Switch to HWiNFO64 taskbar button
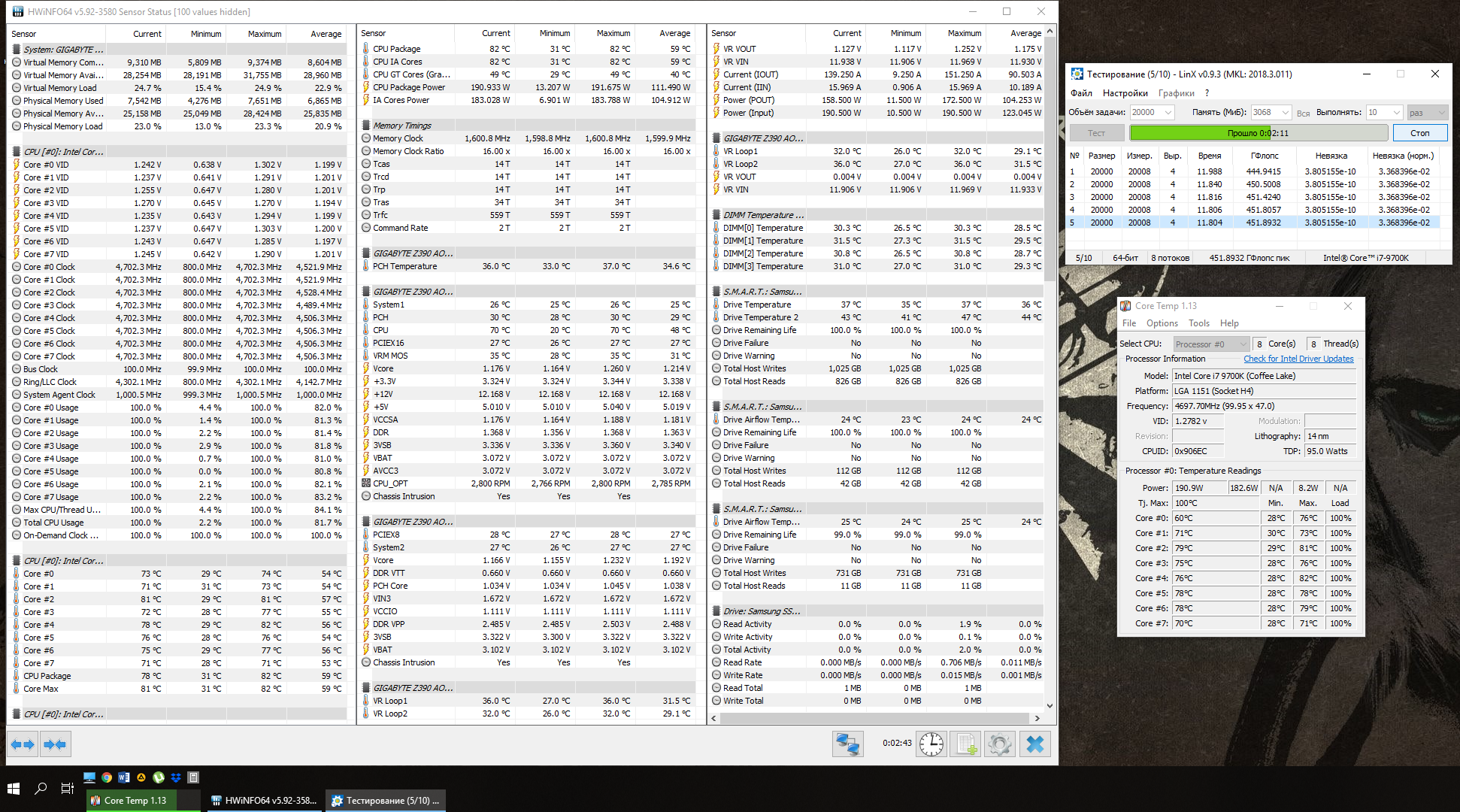Viewport: 1460px width, 812px height. (263, 801)
